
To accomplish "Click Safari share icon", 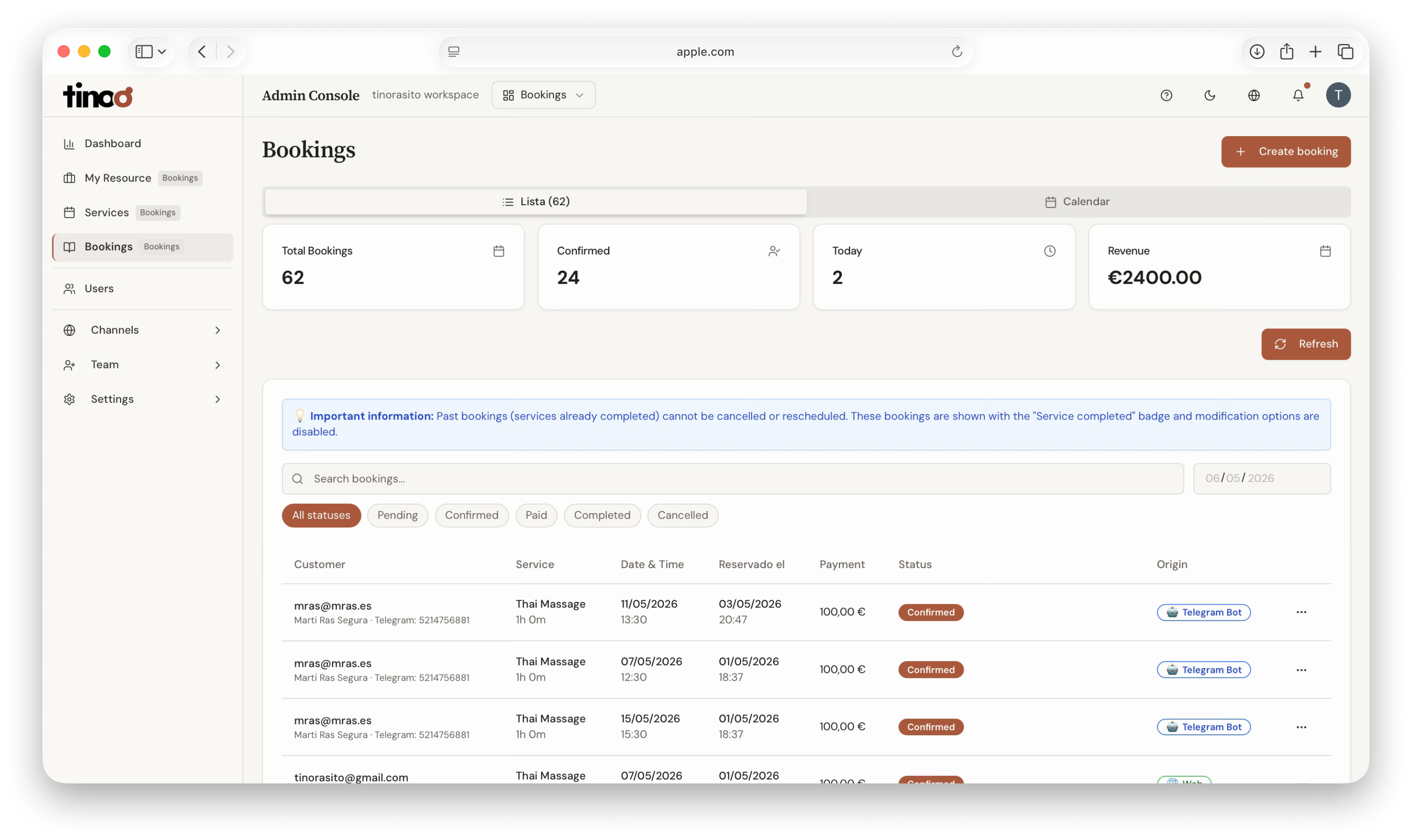I will (x=1286, y=52).
